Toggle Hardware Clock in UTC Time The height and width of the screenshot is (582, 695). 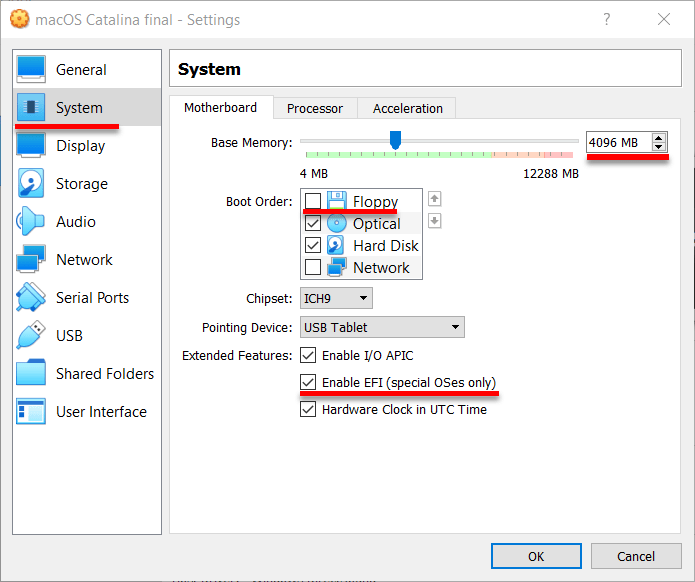tap(308, 409)
